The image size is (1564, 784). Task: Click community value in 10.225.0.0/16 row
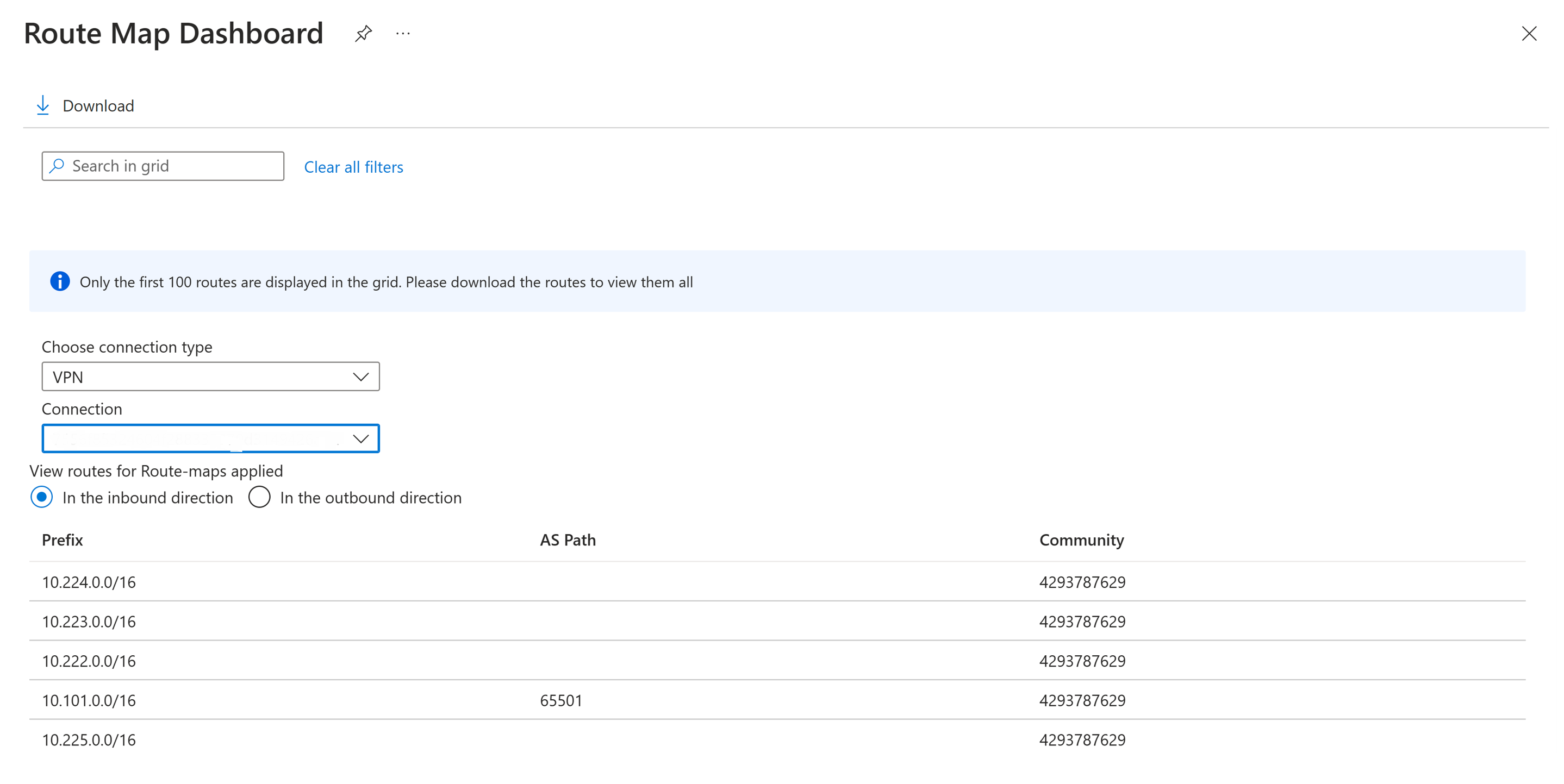pyautogui.click(x=1082, y=739)
